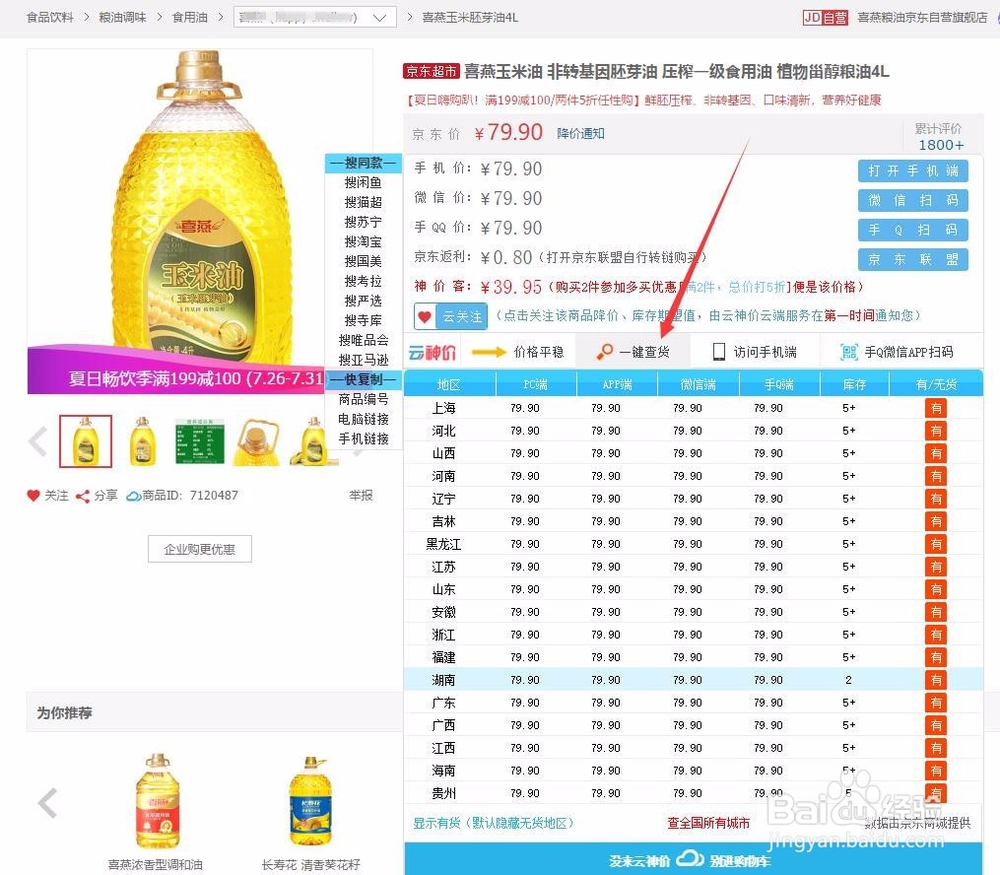Image resolution: width=1000 pixels, height=875 pixels.
Task: Select 搜淘宝 in the side menu
Action: pos(363,242)
